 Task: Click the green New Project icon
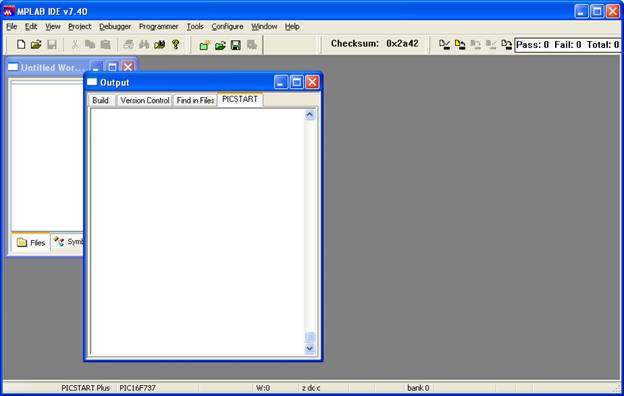205,45
